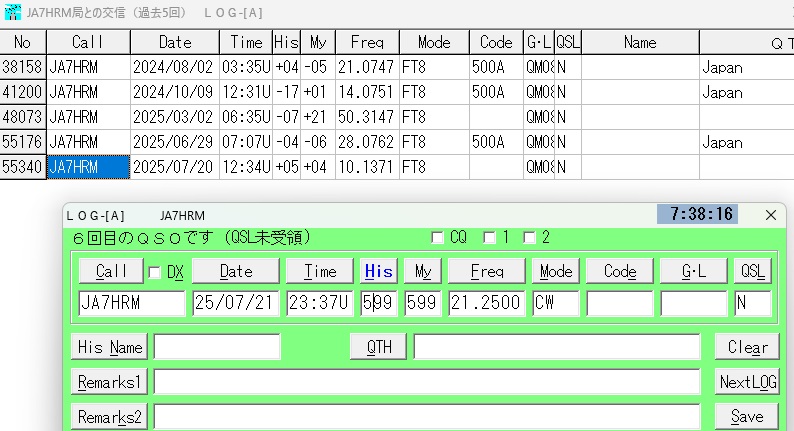This screenshot has height=431, width=794.
Task: Select the highlighted JA7HRM cell in row 55340
Action: coord(88,167)
